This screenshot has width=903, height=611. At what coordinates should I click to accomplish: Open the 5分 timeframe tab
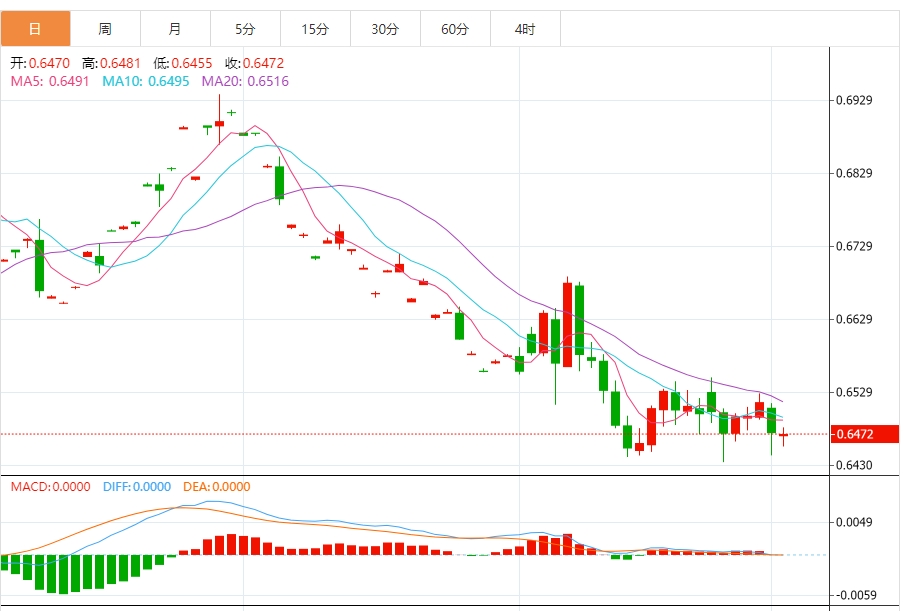[245, 28]
